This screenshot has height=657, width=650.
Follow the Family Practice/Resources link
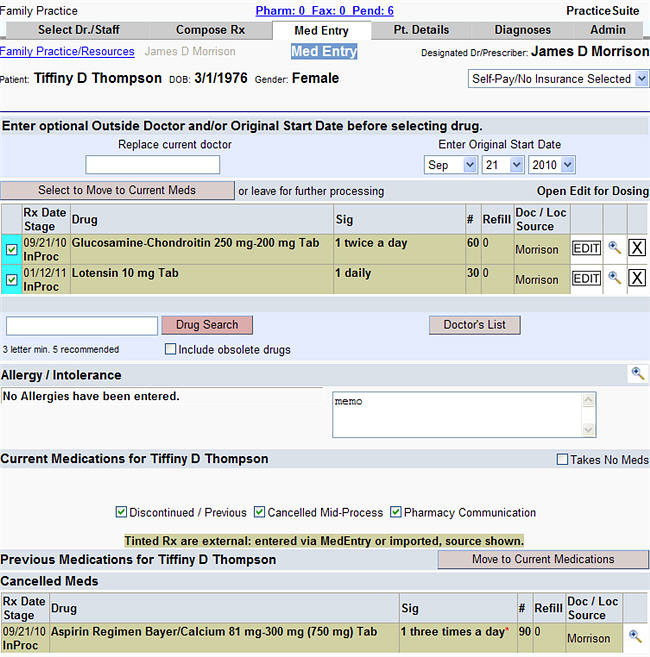click(67, 51)
